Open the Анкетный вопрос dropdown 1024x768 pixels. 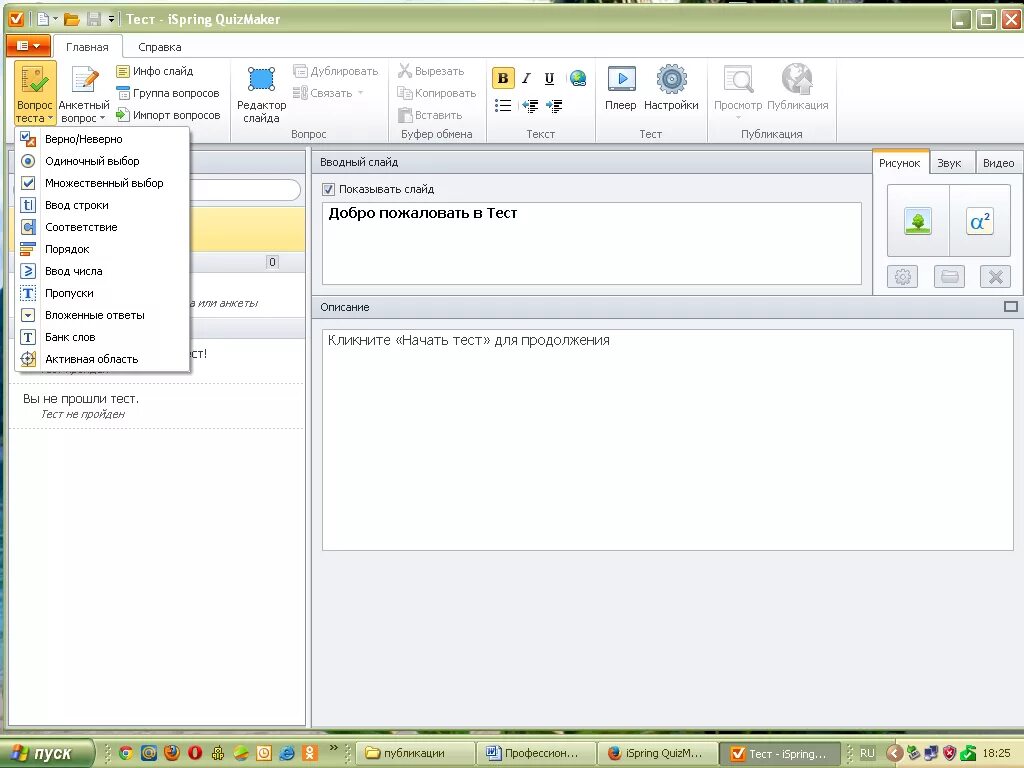tap(84, 93)
